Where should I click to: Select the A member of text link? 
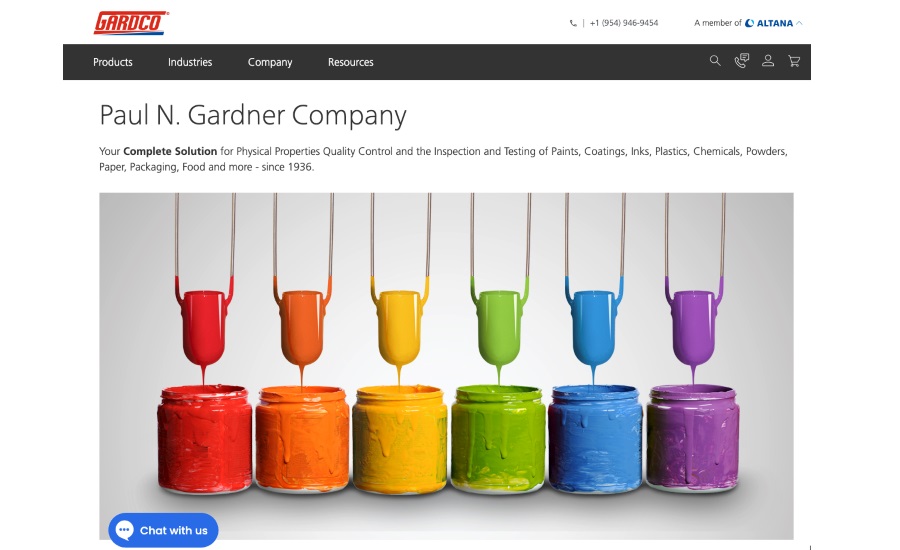[717, 23]
